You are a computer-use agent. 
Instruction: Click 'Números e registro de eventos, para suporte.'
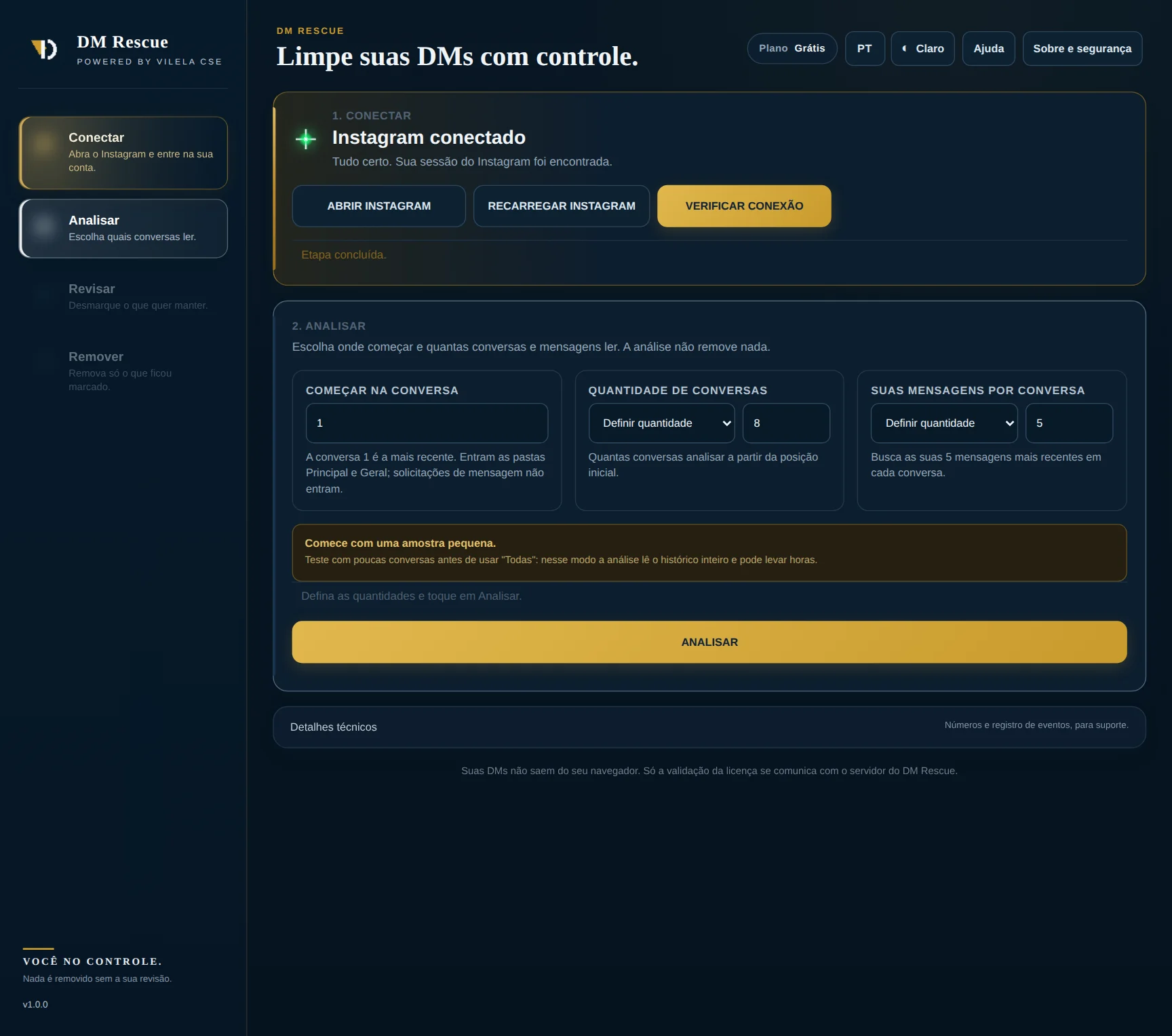(x=1036, y=725)
